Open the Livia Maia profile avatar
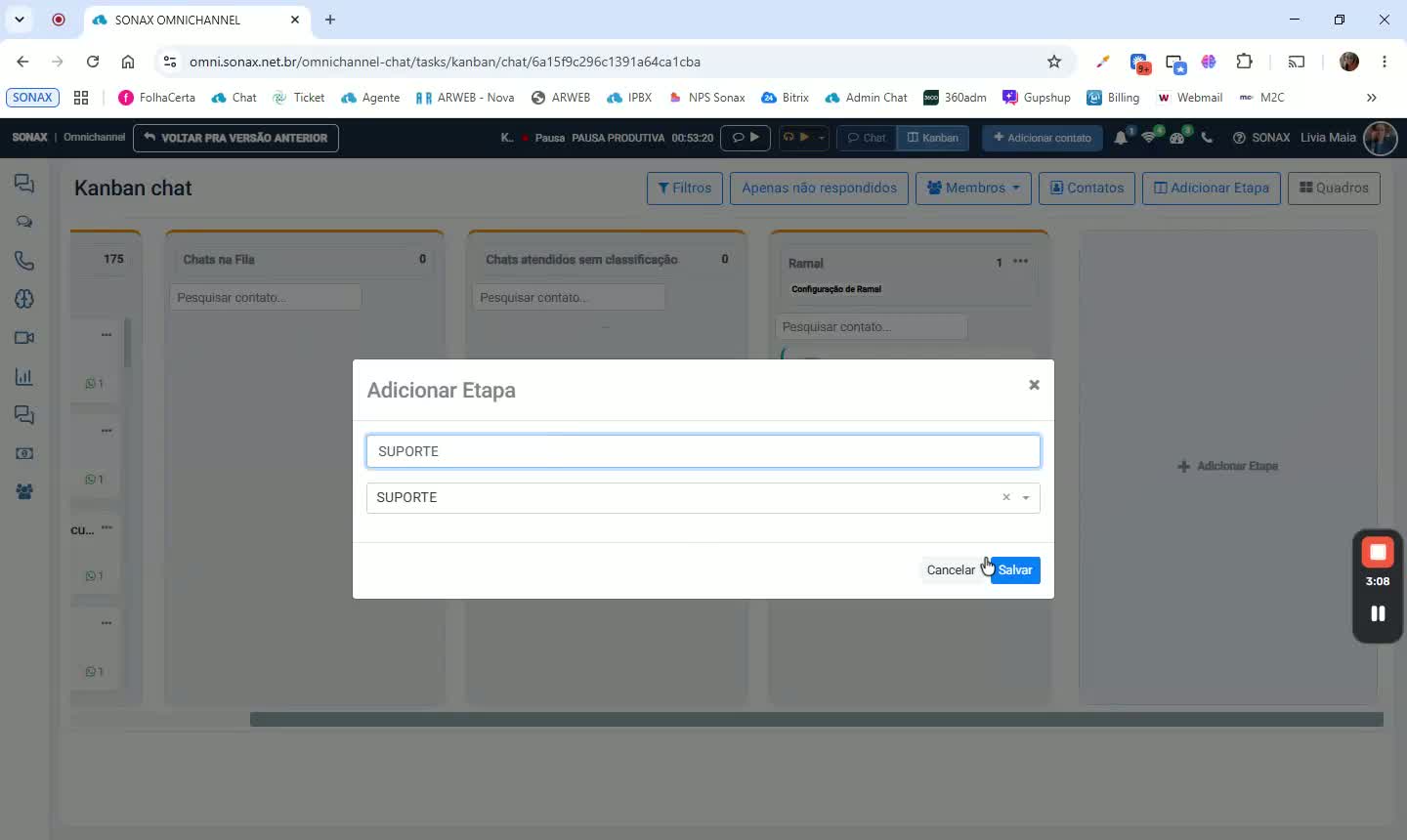 (1380, 138)
